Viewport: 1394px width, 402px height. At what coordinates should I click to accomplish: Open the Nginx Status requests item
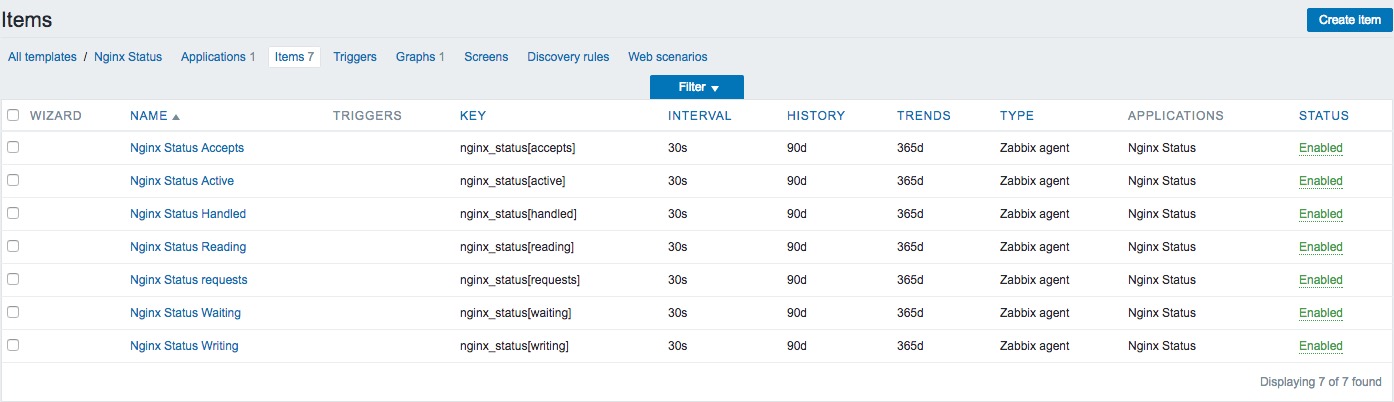[x=189, y=280]
